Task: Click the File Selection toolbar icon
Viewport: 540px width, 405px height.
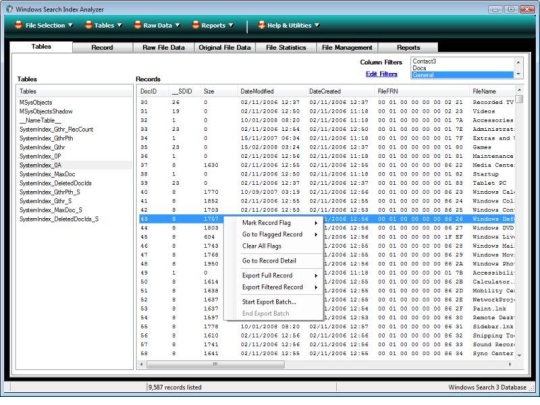Action: point(19,25)
